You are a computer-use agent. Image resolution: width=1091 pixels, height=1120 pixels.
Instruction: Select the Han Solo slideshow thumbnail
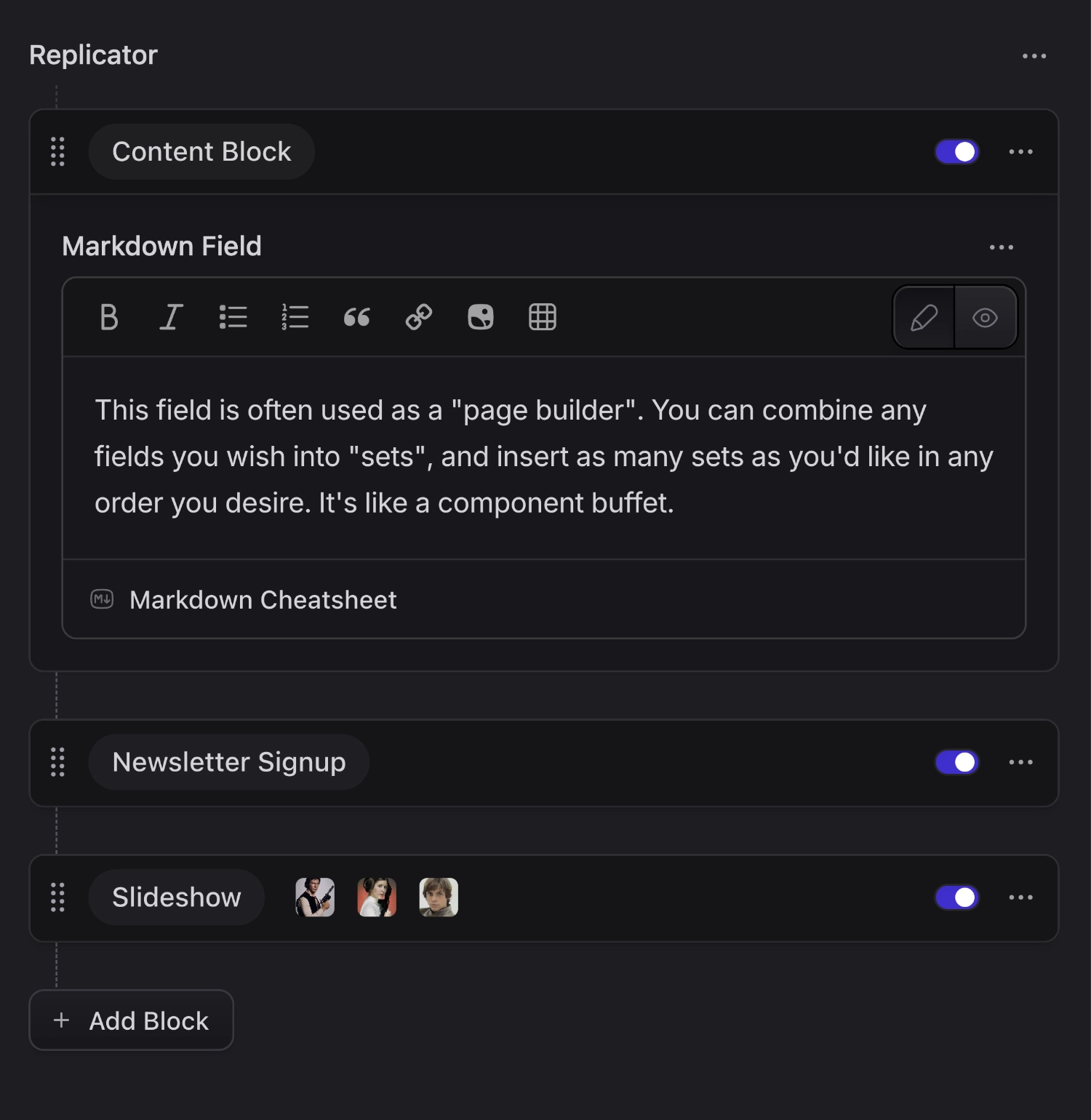(313, 897)
